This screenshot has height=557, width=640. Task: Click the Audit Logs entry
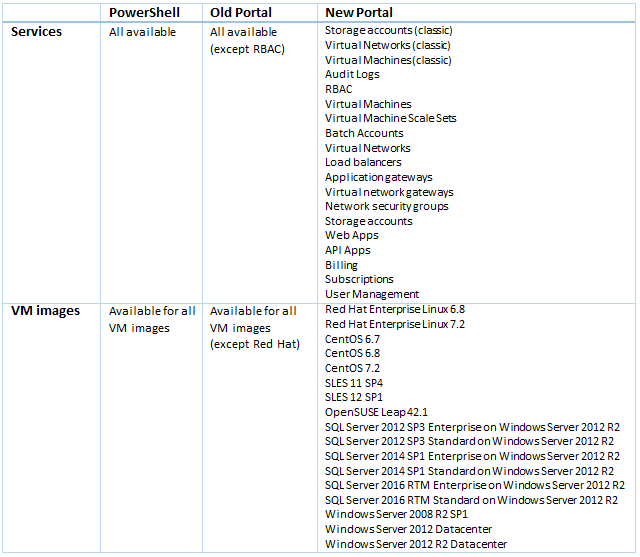click(352, 75)
